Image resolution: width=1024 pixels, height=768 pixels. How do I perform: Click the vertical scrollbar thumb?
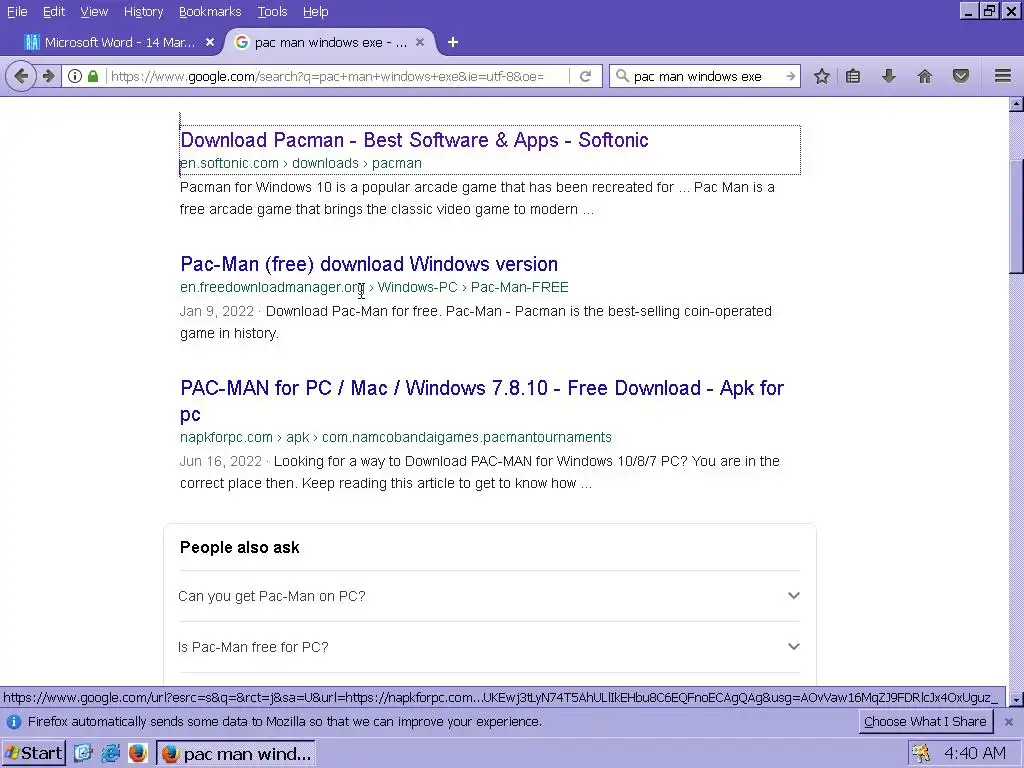(1016, 215)
